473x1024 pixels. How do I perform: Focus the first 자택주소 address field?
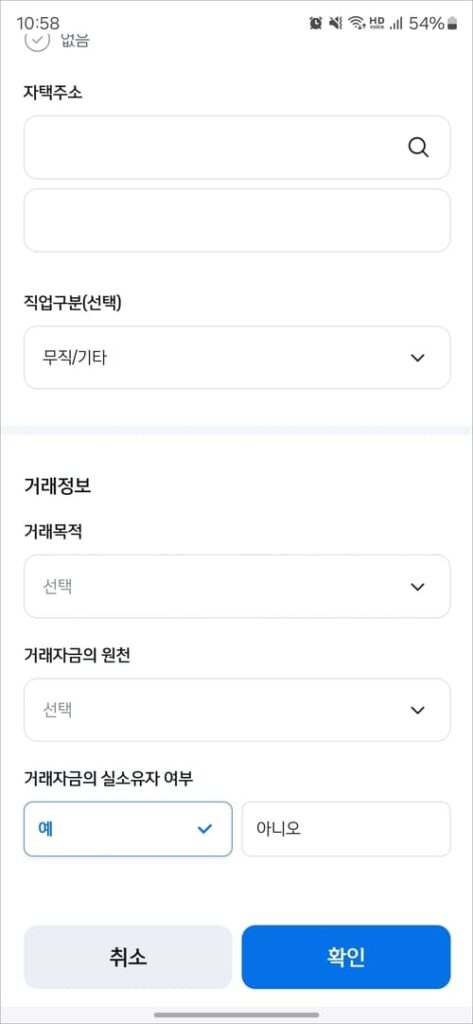pos(237,148)
